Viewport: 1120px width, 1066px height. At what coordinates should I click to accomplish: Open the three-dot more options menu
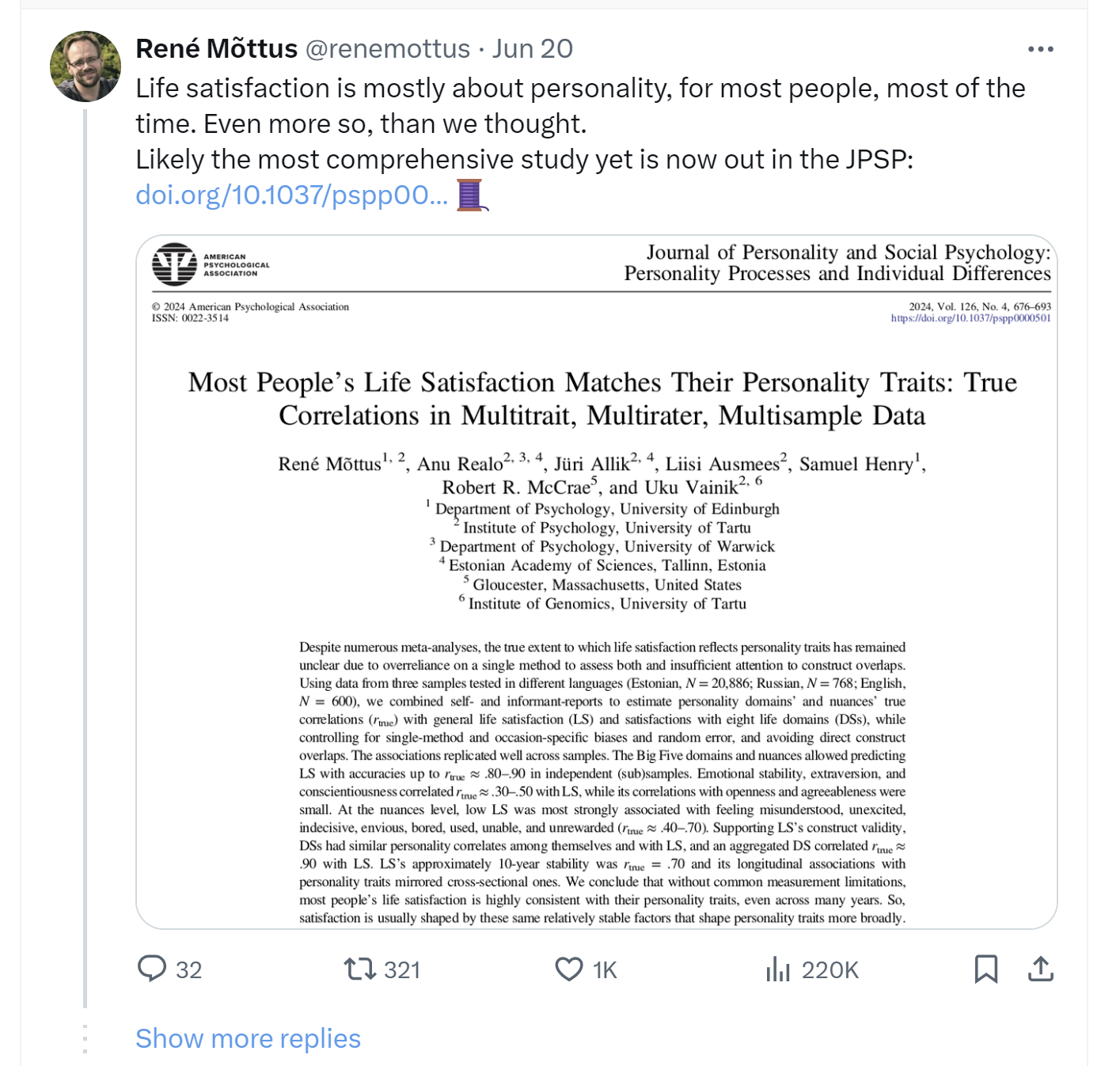point(1040,49)
